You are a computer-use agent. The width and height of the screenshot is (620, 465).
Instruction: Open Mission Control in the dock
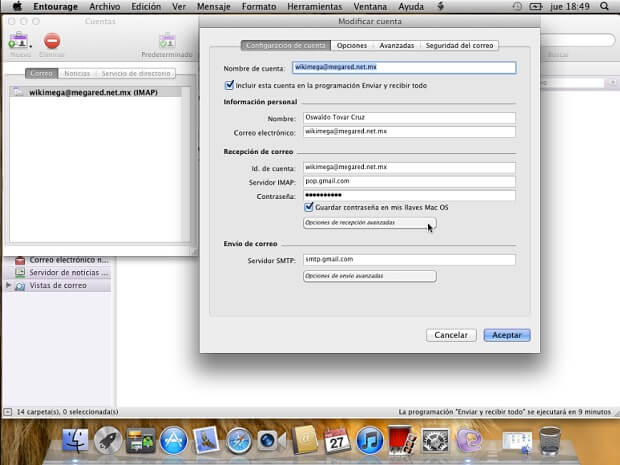(x=141, y=440)
